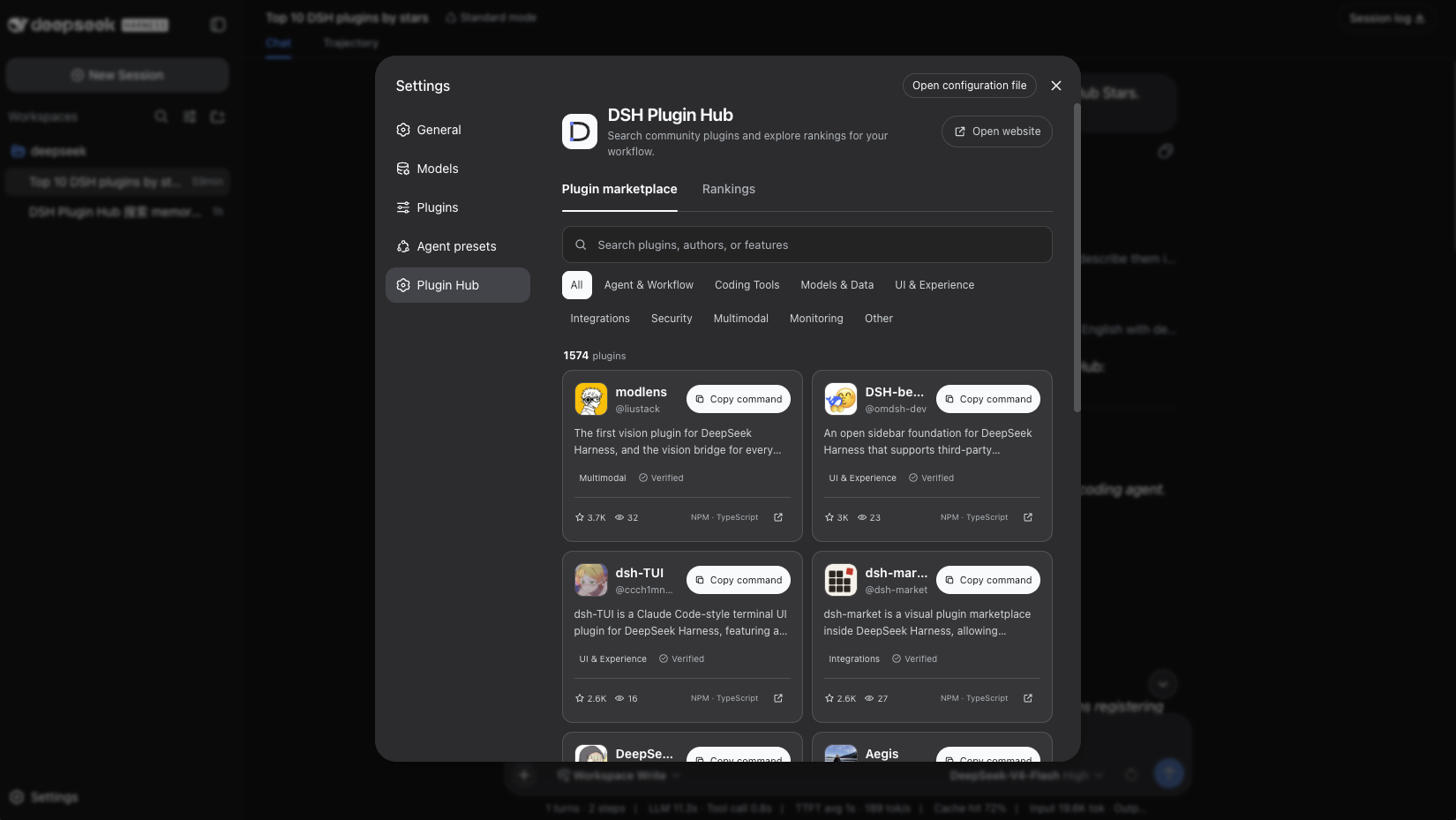Click the @omdsh-dev author name
The width and height of the screenshot is (1456, 820).
pos(896,410)
